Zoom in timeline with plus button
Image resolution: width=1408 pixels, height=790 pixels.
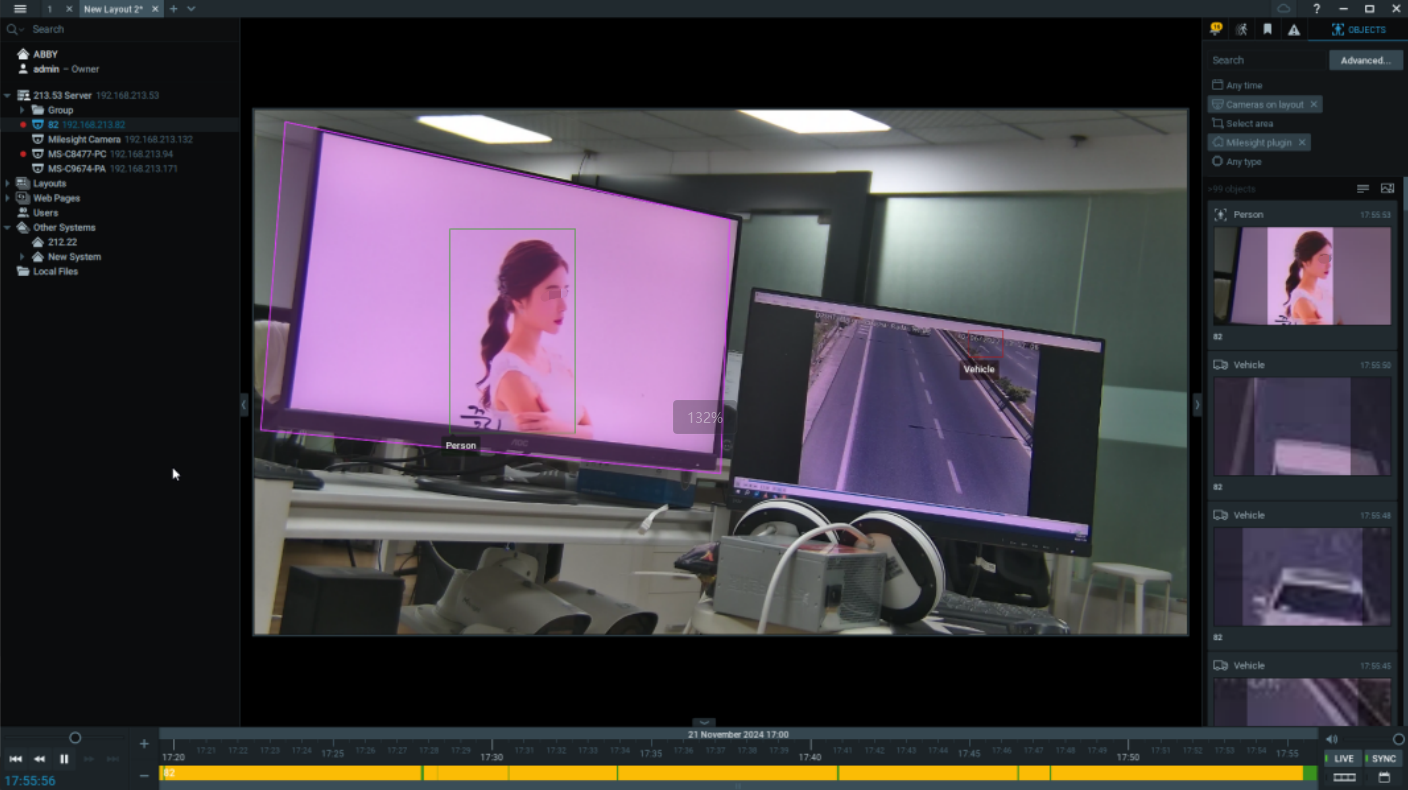144,743
